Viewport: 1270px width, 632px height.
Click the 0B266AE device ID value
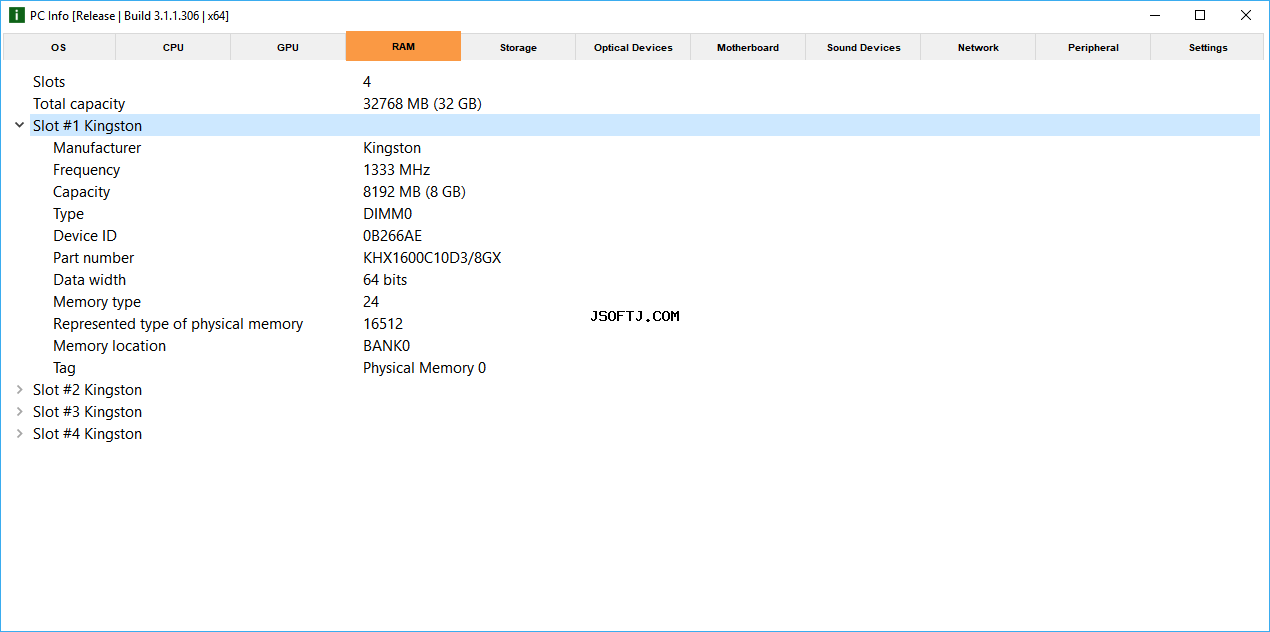click(x=392, y=236)
